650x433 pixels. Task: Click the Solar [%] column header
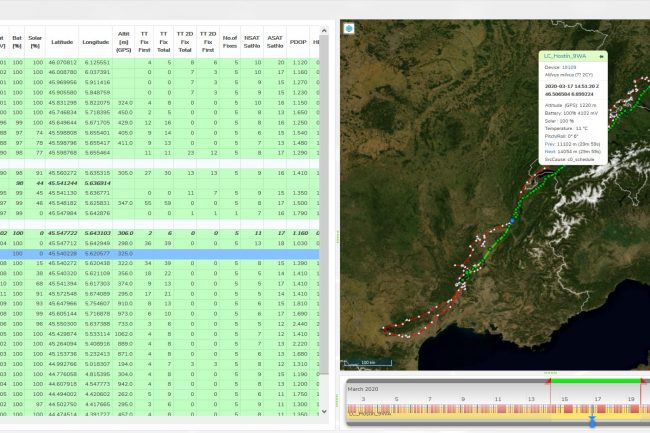click(34, 43)
